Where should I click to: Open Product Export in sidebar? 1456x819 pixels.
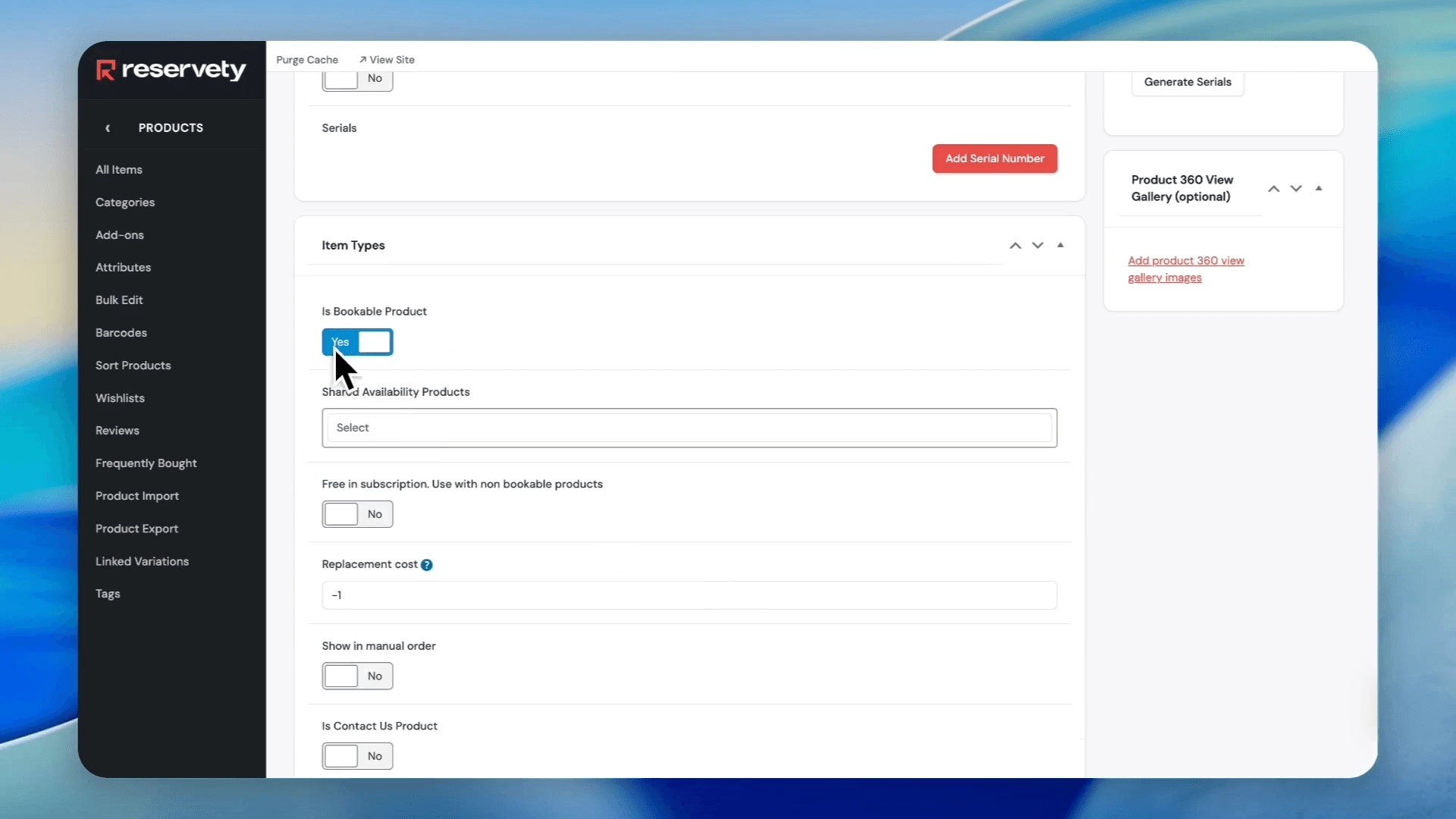point(137,529)
